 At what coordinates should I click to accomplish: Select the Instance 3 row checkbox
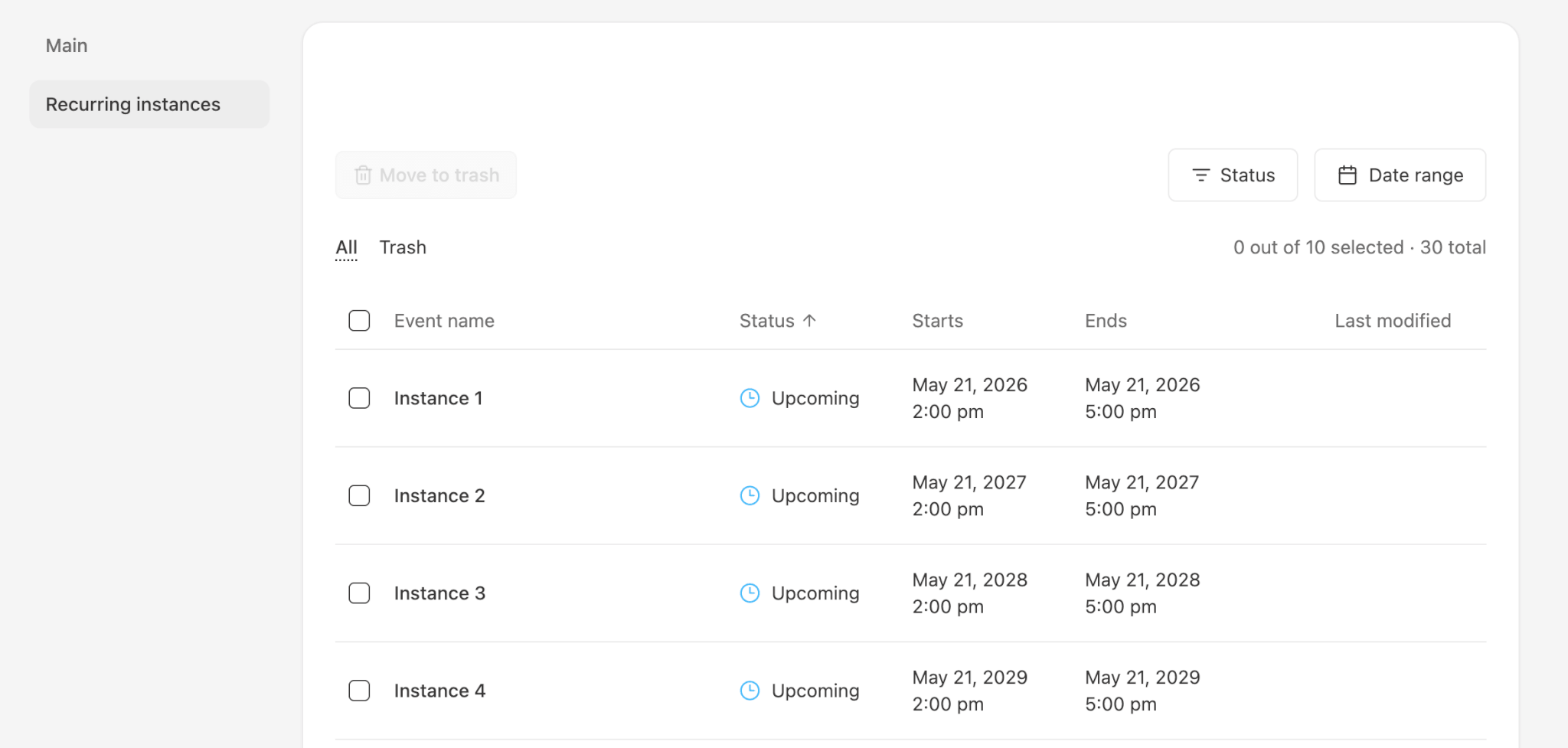pyautogui.click(x=359, y=593)
